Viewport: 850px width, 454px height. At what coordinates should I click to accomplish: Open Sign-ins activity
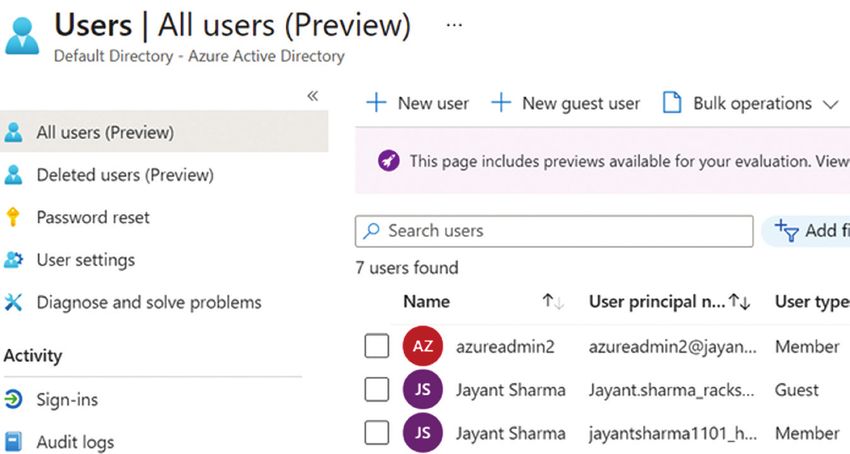[x=67, y=400]
